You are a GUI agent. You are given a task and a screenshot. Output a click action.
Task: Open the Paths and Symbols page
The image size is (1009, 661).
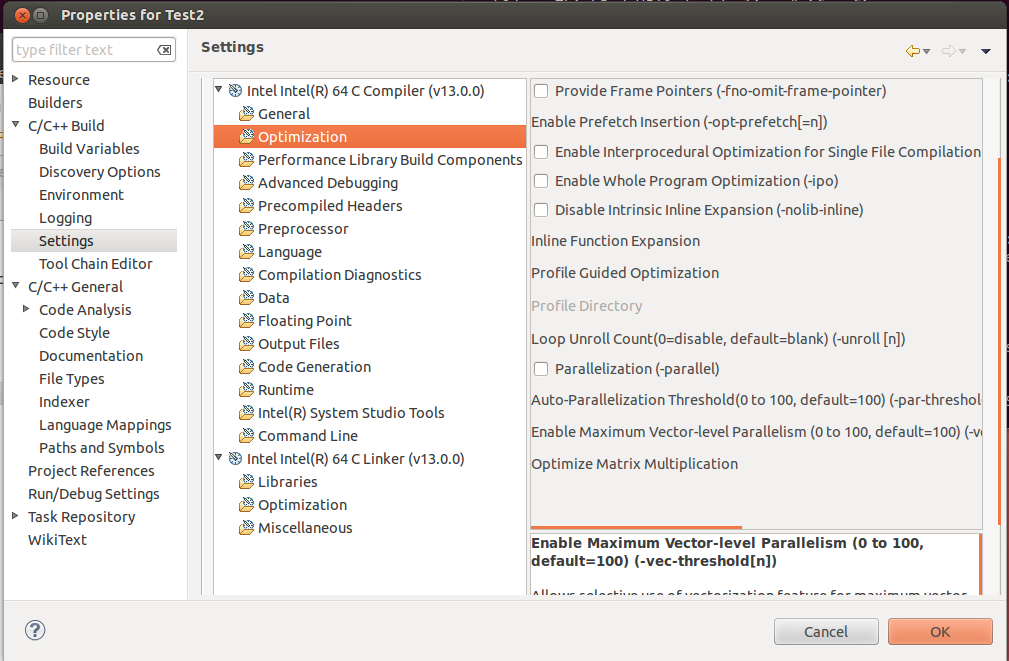tap(102, 448)
